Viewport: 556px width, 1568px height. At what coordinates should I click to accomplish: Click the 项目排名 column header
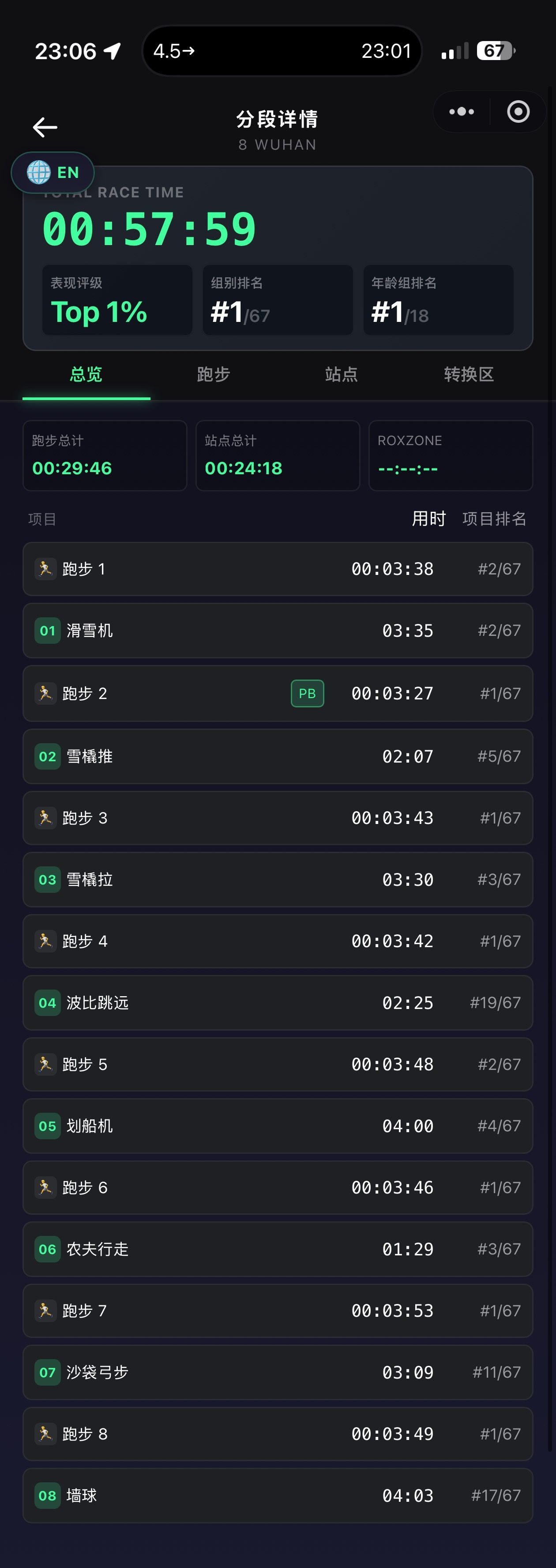(x=494, y=518)
